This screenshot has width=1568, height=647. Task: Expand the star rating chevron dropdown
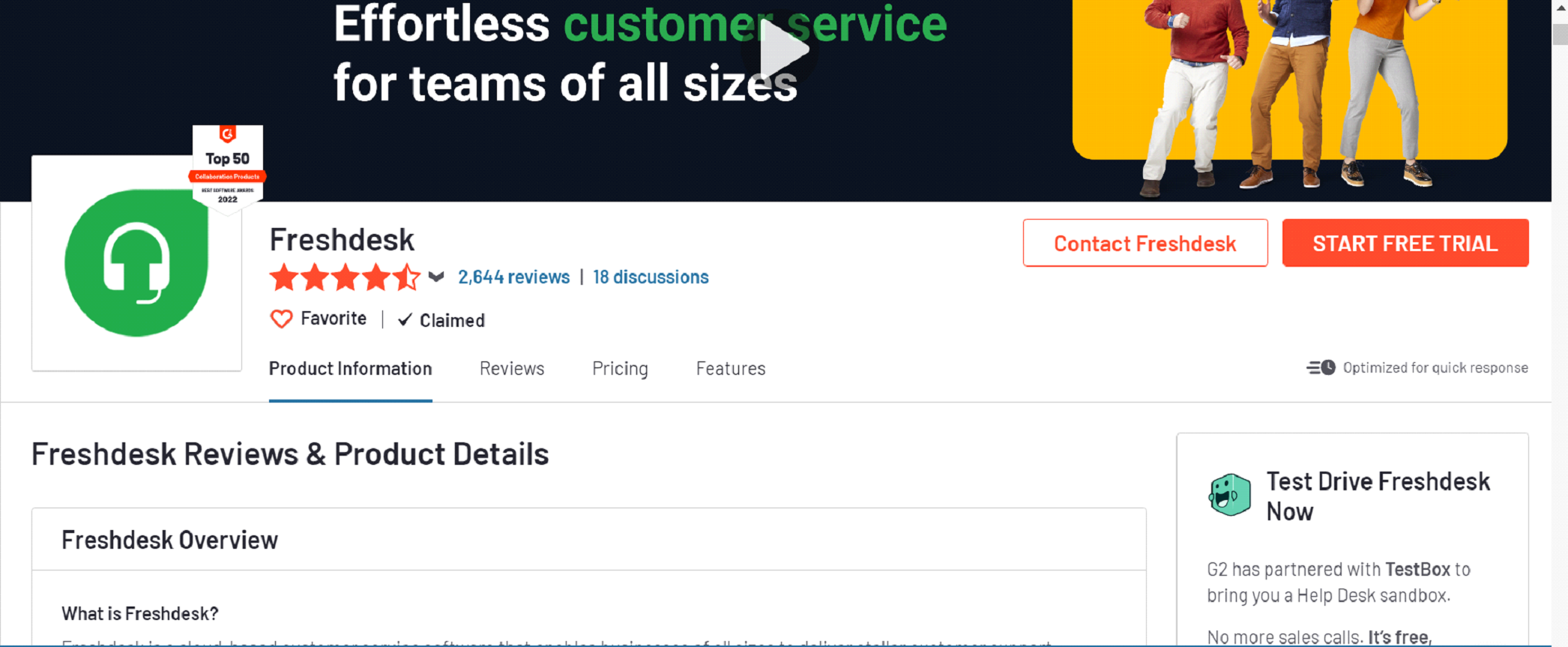pos(436,277)
